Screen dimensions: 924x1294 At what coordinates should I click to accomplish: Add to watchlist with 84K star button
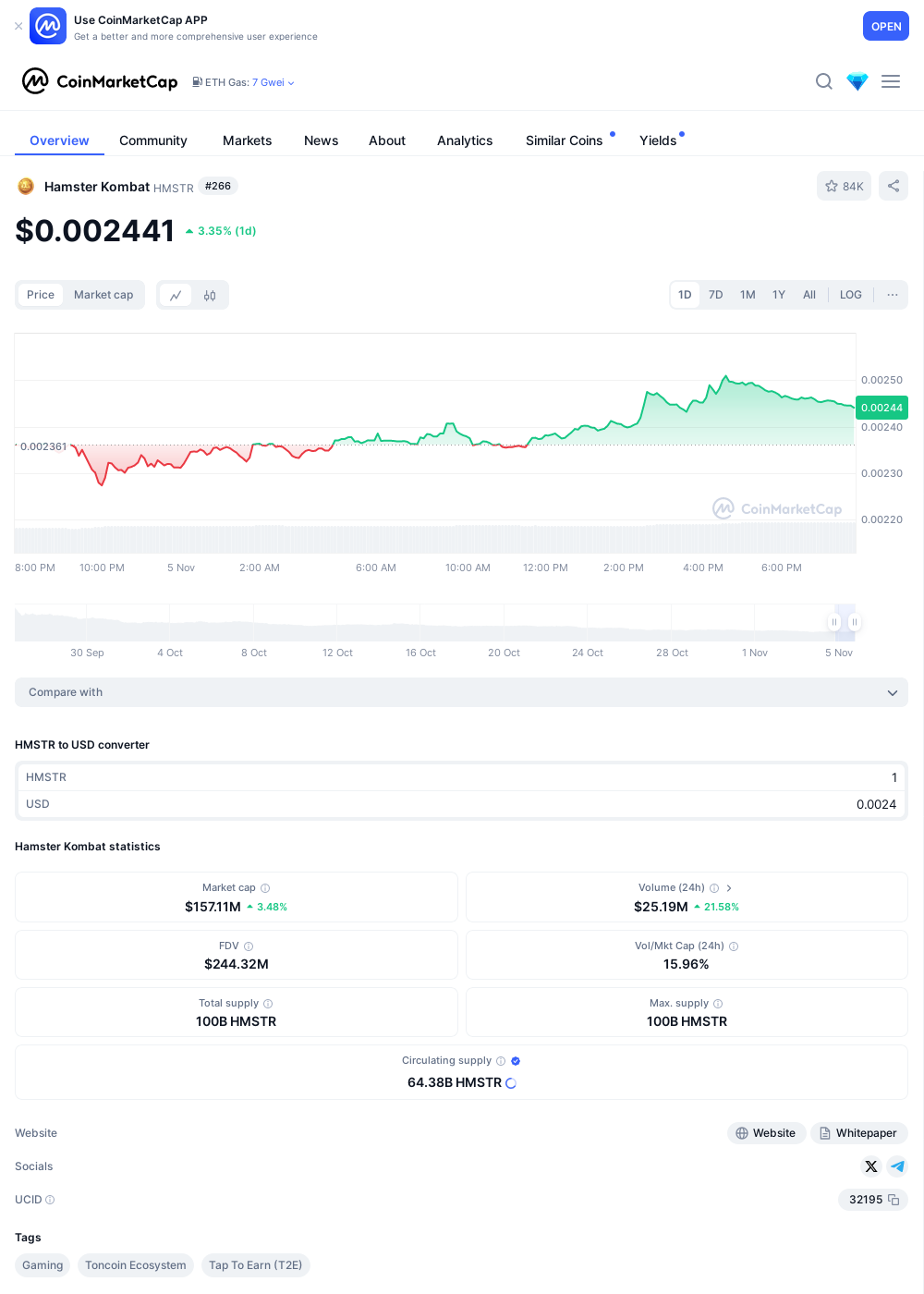(844, 186)
